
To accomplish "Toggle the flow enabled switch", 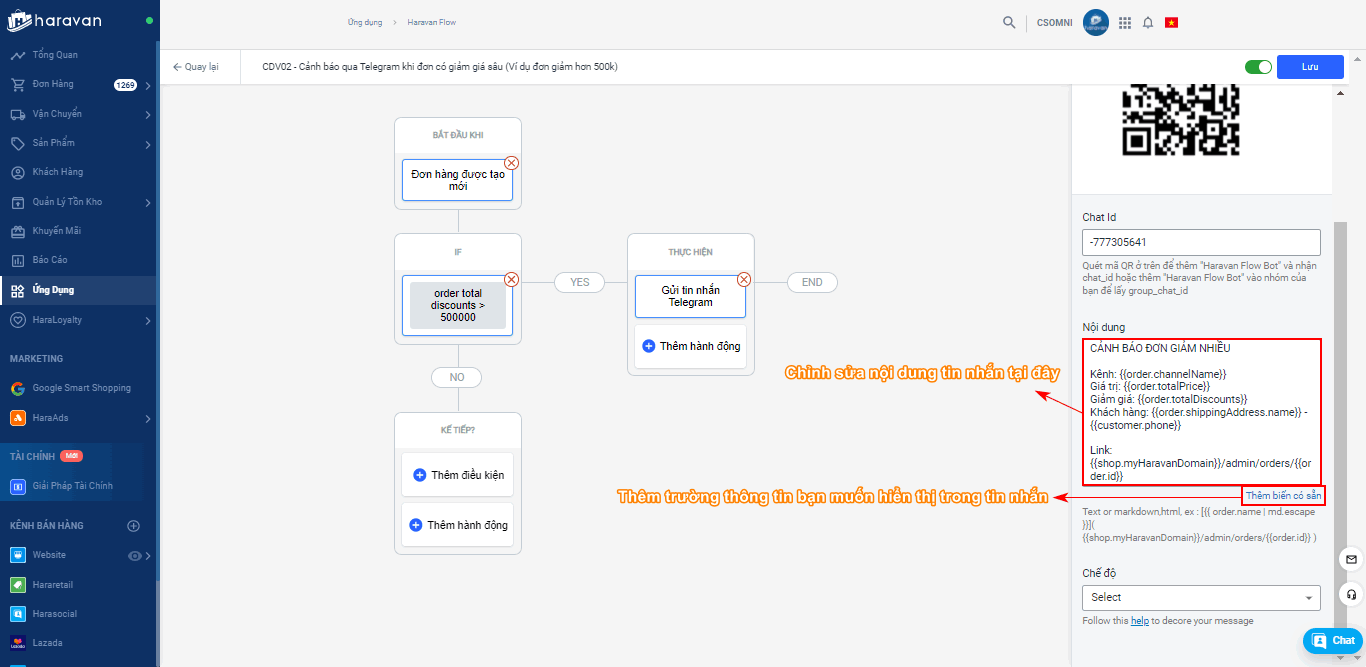I will pos(1258,67).
